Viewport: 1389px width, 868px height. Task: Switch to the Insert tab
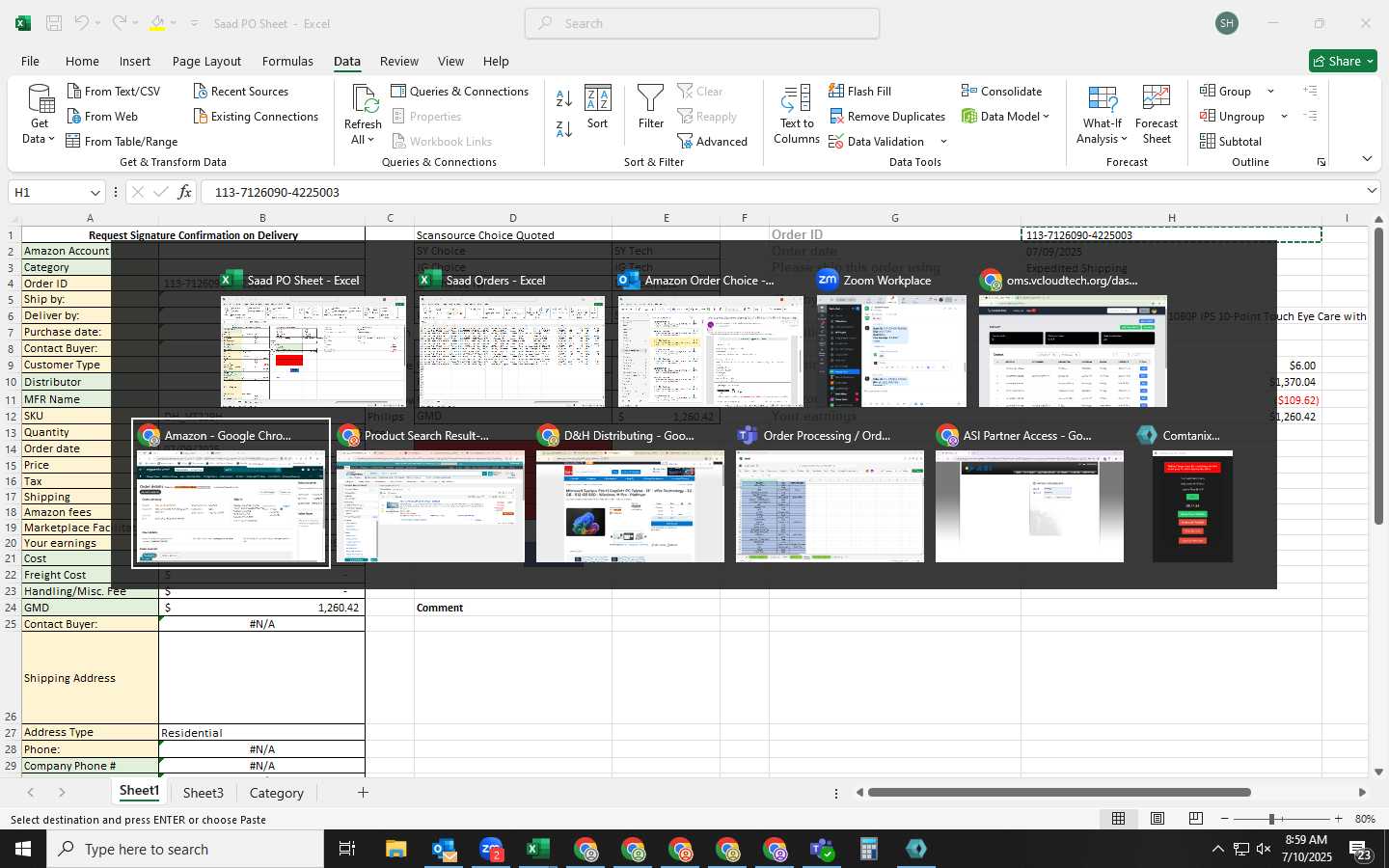(135, 61)
